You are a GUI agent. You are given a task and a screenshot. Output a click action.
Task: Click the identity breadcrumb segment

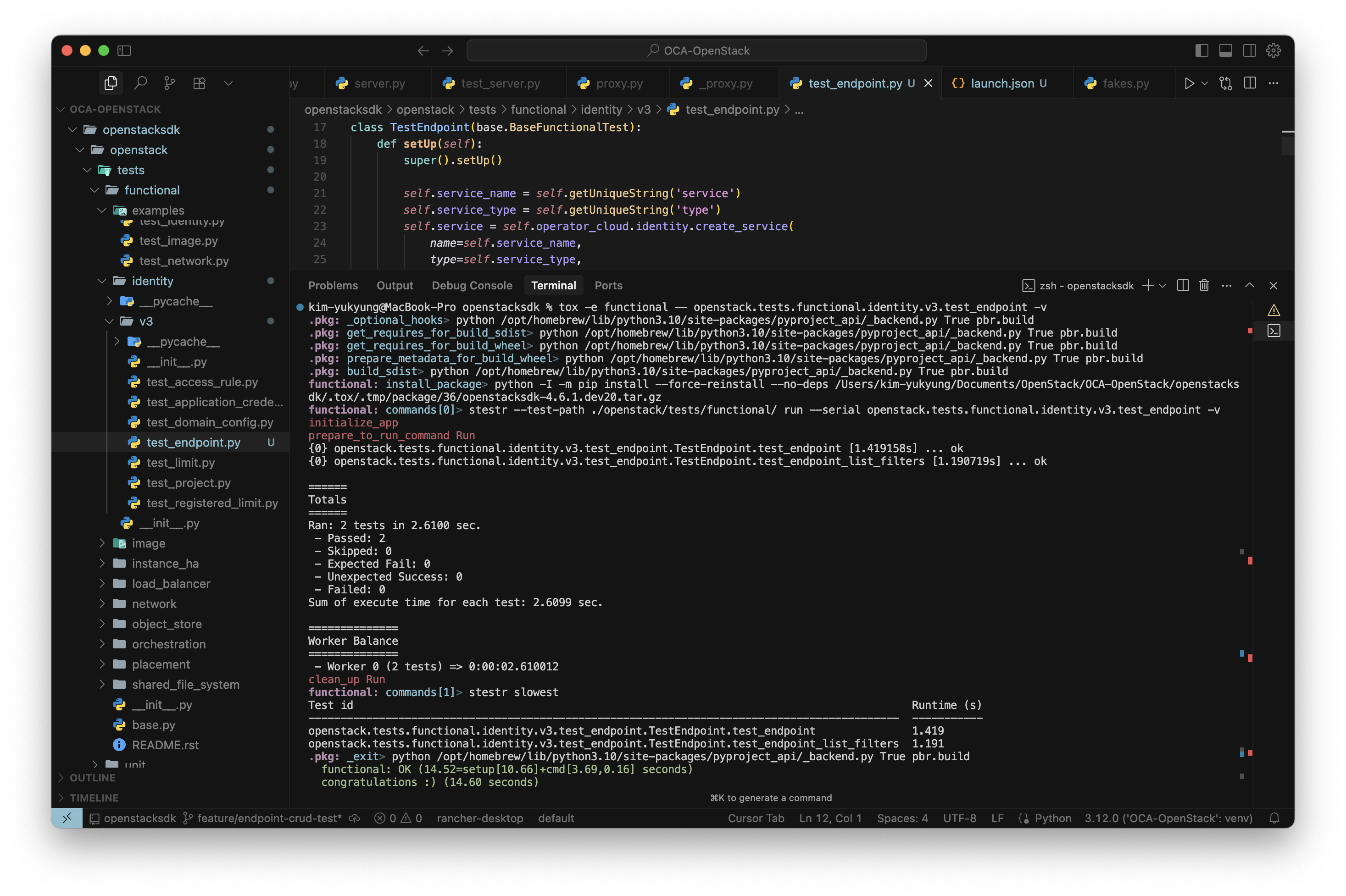(601, 109)
